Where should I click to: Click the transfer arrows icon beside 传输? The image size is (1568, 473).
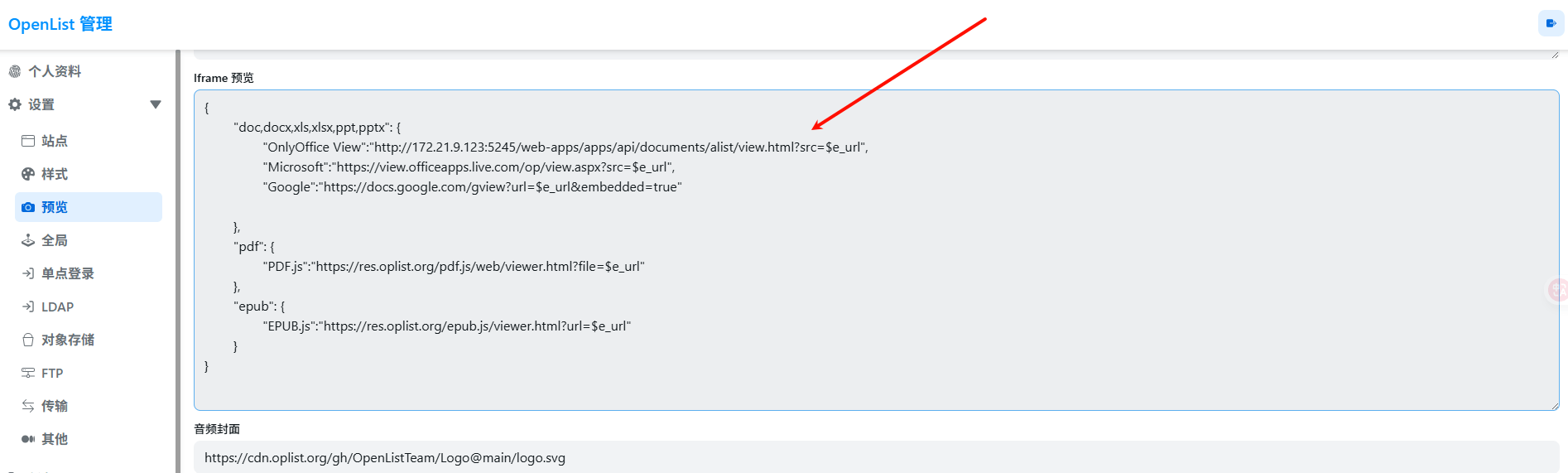pos(28,406)
